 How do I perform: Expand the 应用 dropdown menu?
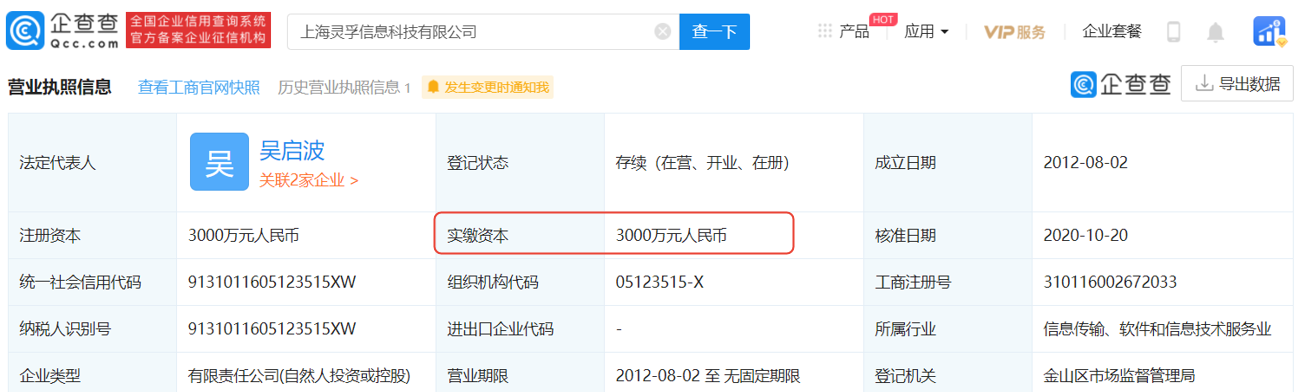point(926,32)
